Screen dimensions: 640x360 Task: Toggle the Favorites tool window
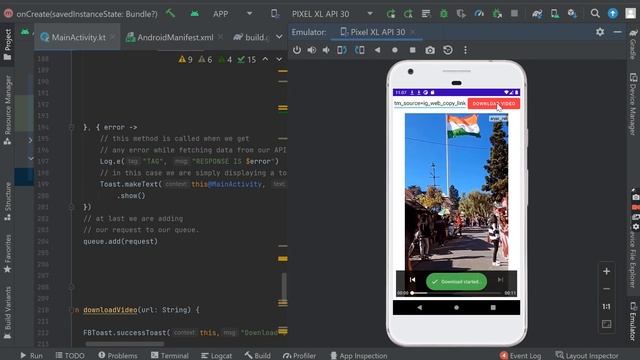pos(7,253)
